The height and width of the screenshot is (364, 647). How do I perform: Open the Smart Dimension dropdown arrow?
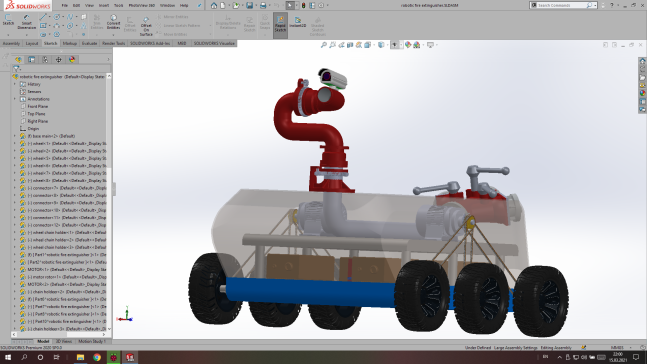coord(26,35)
